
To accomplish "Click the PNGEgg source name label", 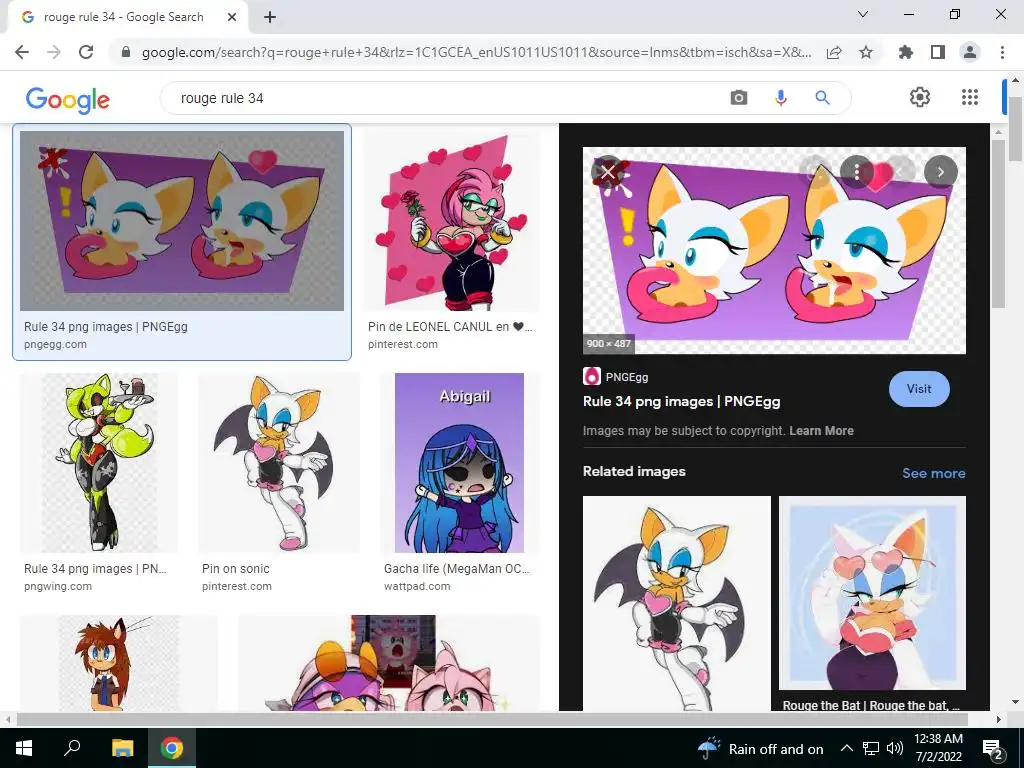I will click(626, 377).
